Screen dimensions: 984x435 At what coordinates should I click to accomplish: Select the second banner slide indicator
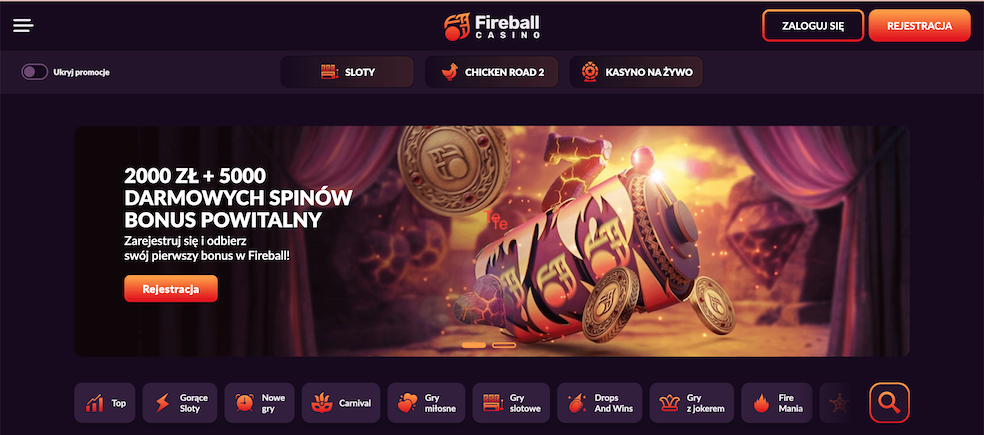(504, 345)
